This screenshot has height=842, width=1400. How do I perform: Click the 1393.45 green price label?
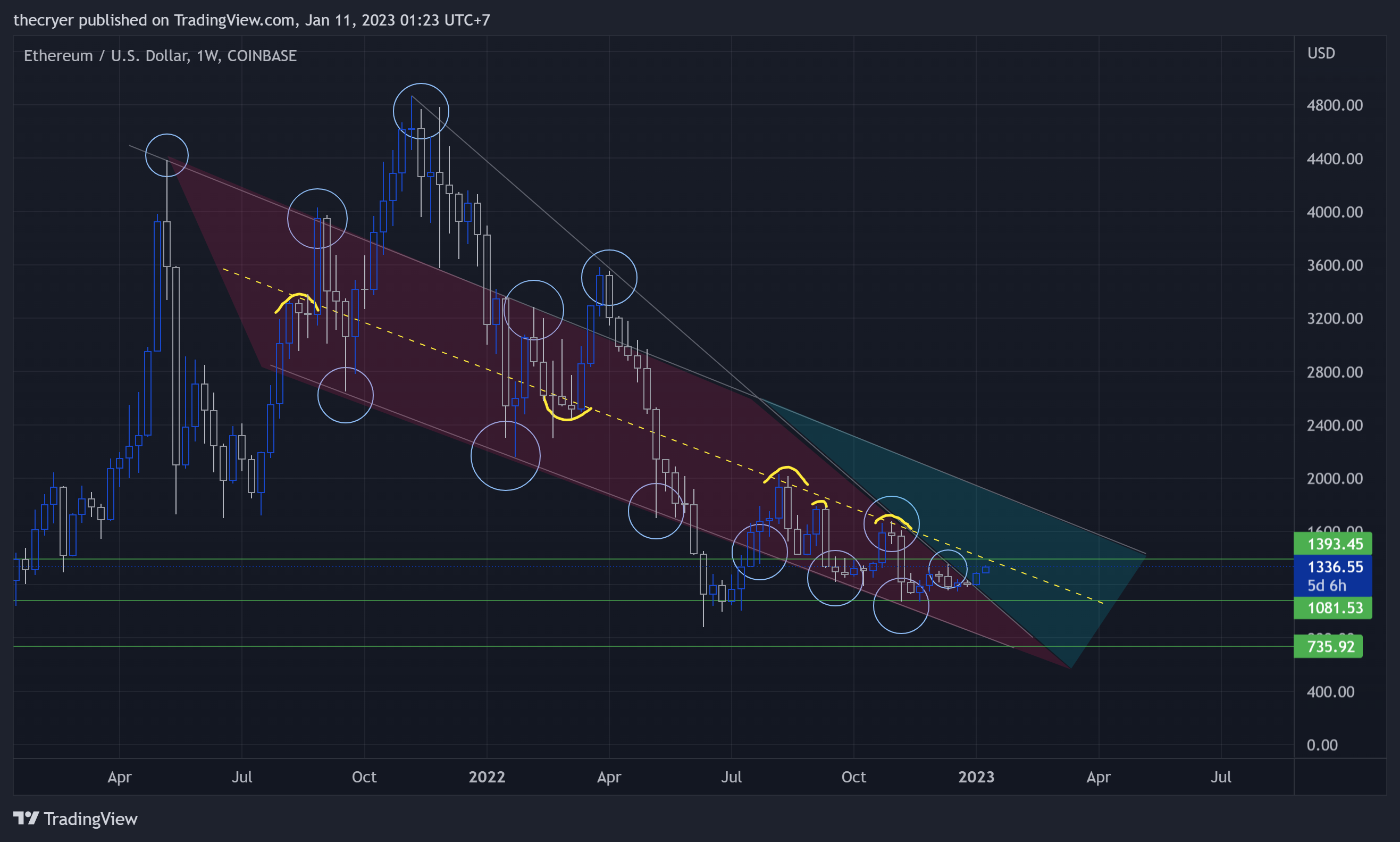pos(1332,544)
